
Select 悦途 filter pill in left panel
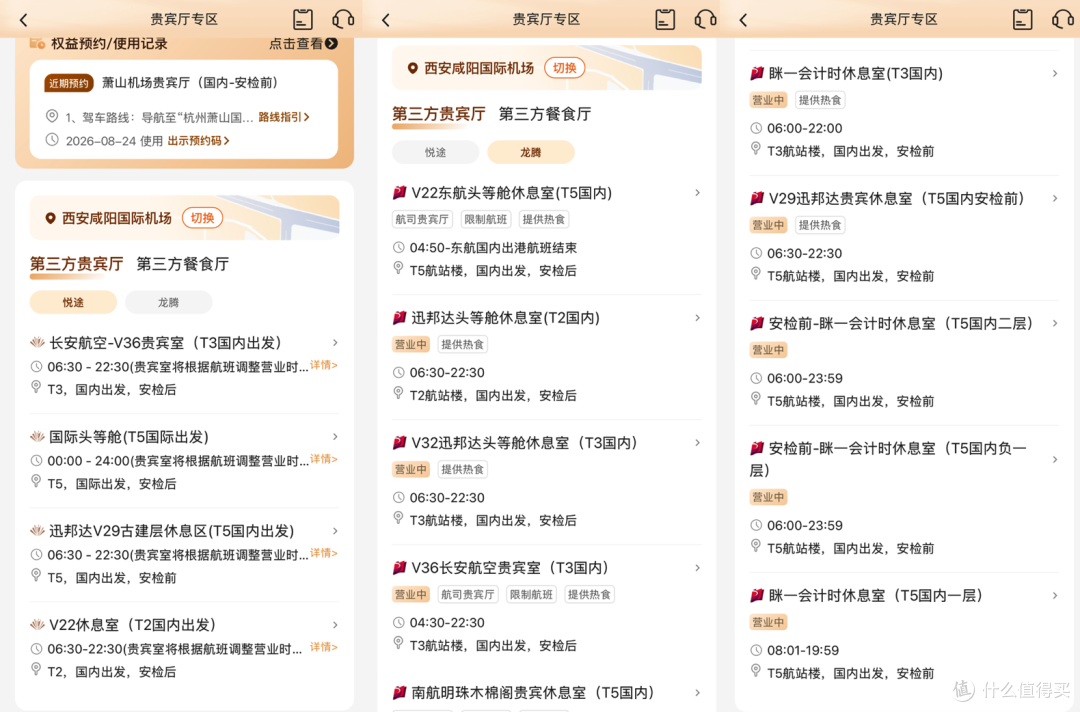coord(73,302)
